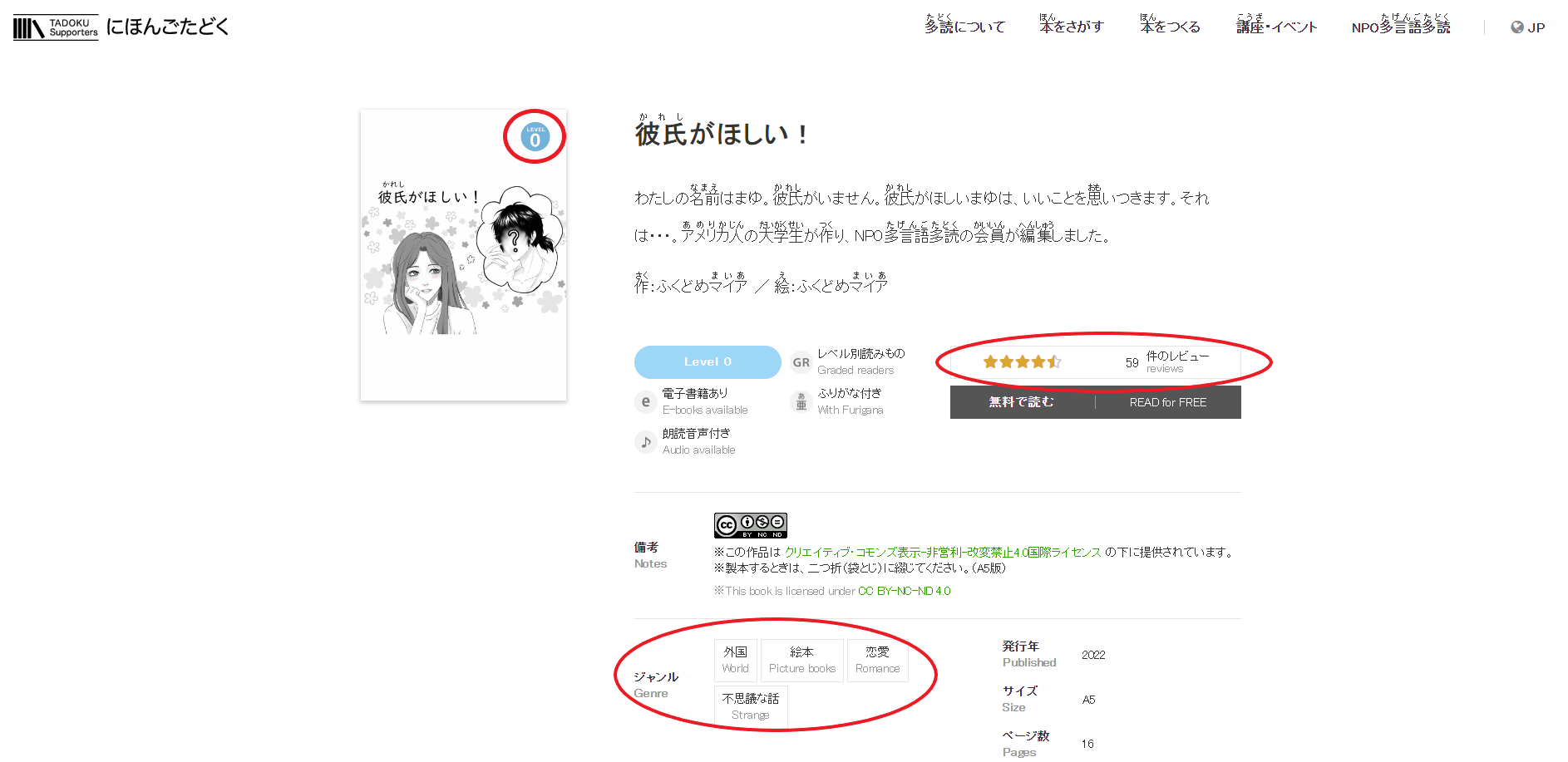Screen dimensions: 1568x762
Task: Click the book cover thumbnail
Action: point(463,255)
